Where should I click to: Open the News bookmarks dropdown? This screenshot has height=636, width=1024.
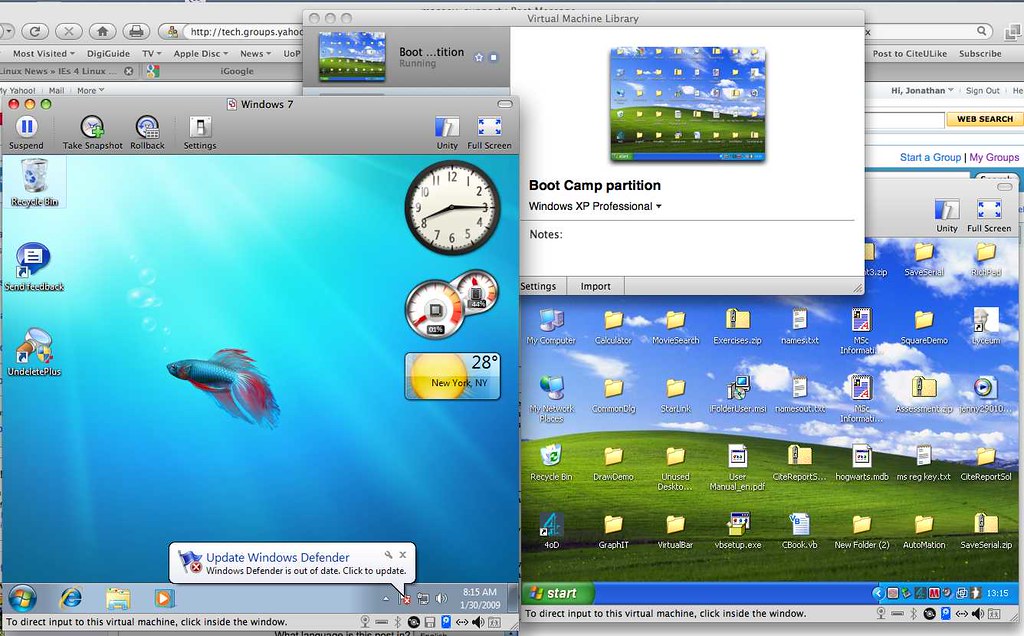(255, 54)
